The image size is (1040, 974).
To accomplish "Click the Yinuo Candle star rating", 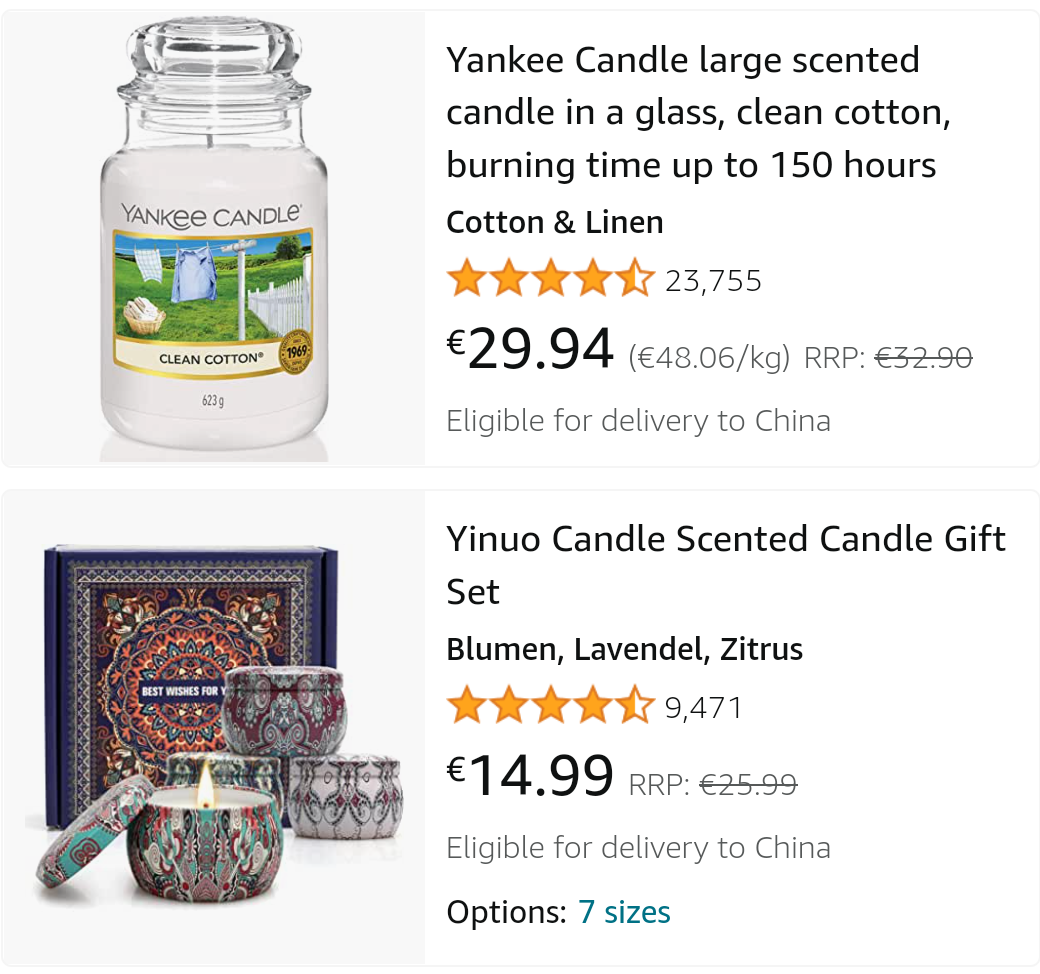I will click(550, 707).
